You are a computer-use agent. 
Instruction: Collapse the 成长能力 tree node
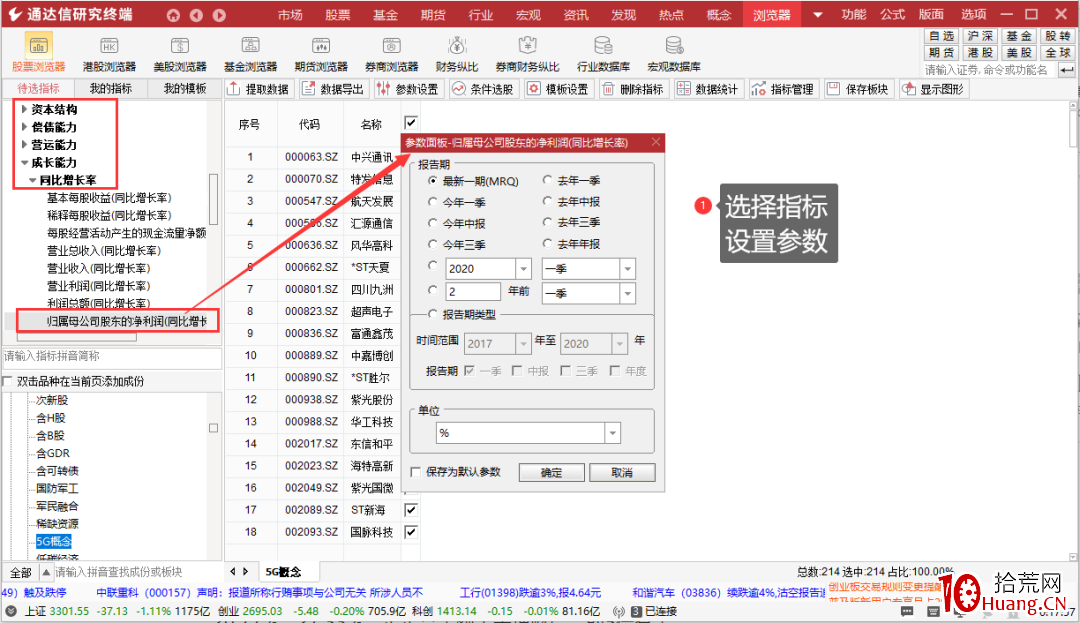pos(24,162)
